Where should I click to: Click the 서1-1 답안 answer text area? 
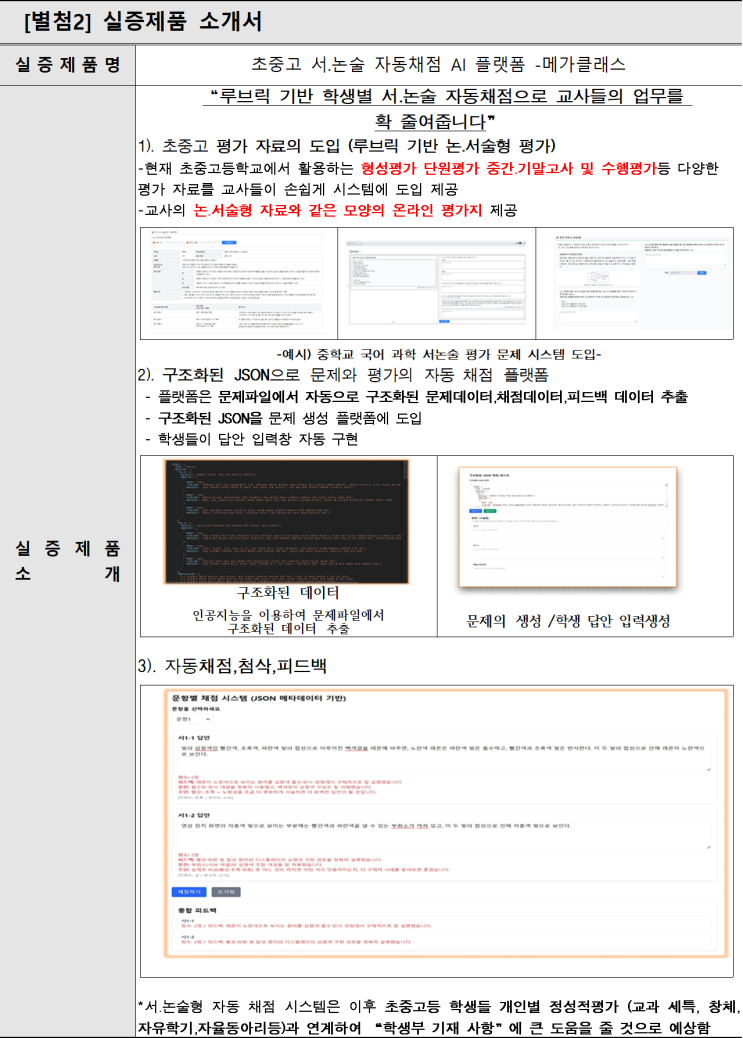tap(445, 757)
